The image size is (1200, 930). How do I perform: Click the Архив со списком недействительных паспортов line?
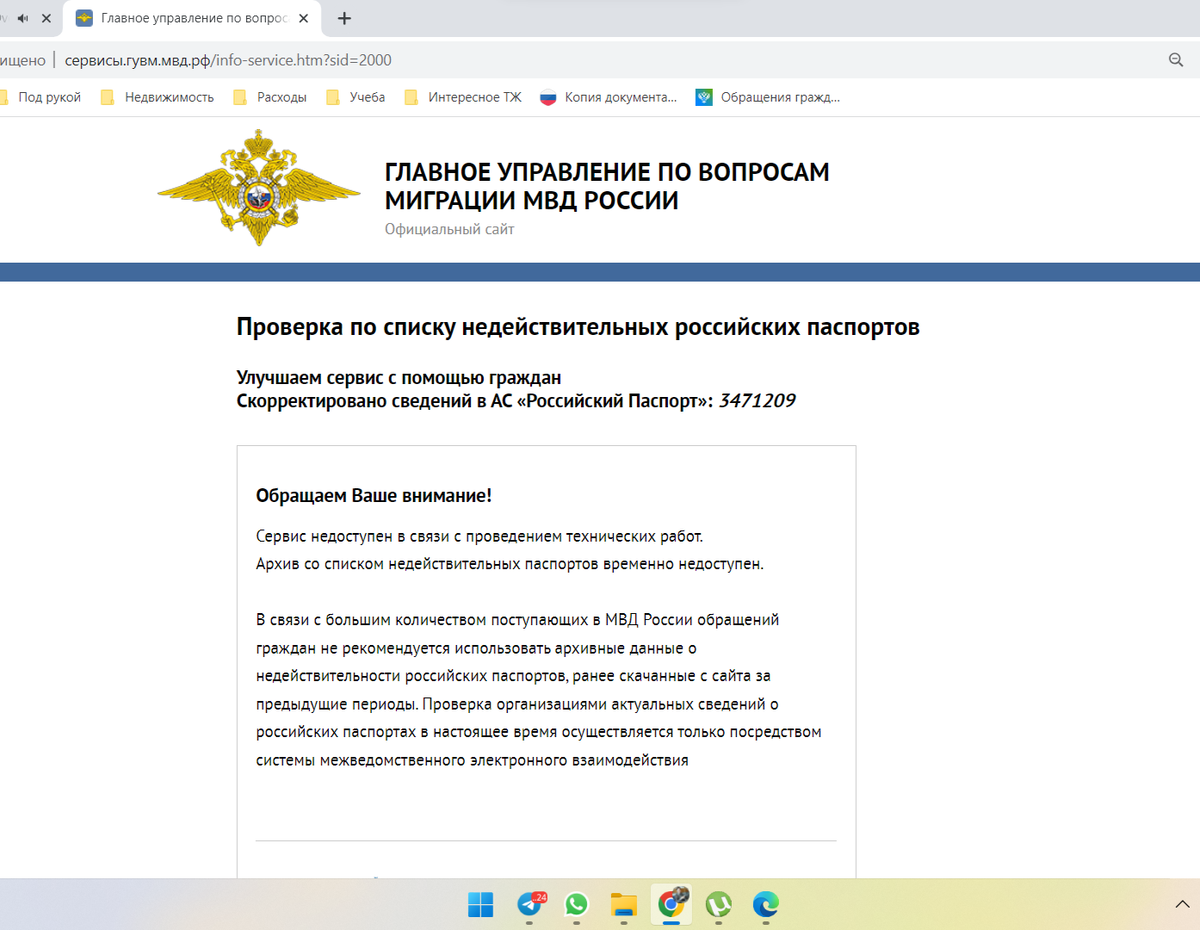(x=509, y=563)
